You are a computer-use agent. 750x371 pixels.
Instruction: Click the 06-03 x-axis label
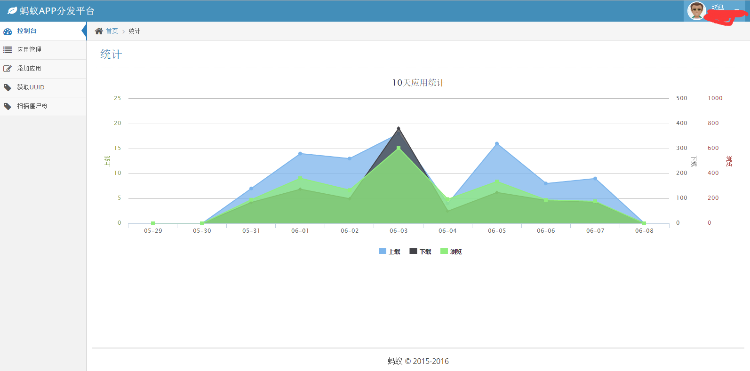[398, 230]
